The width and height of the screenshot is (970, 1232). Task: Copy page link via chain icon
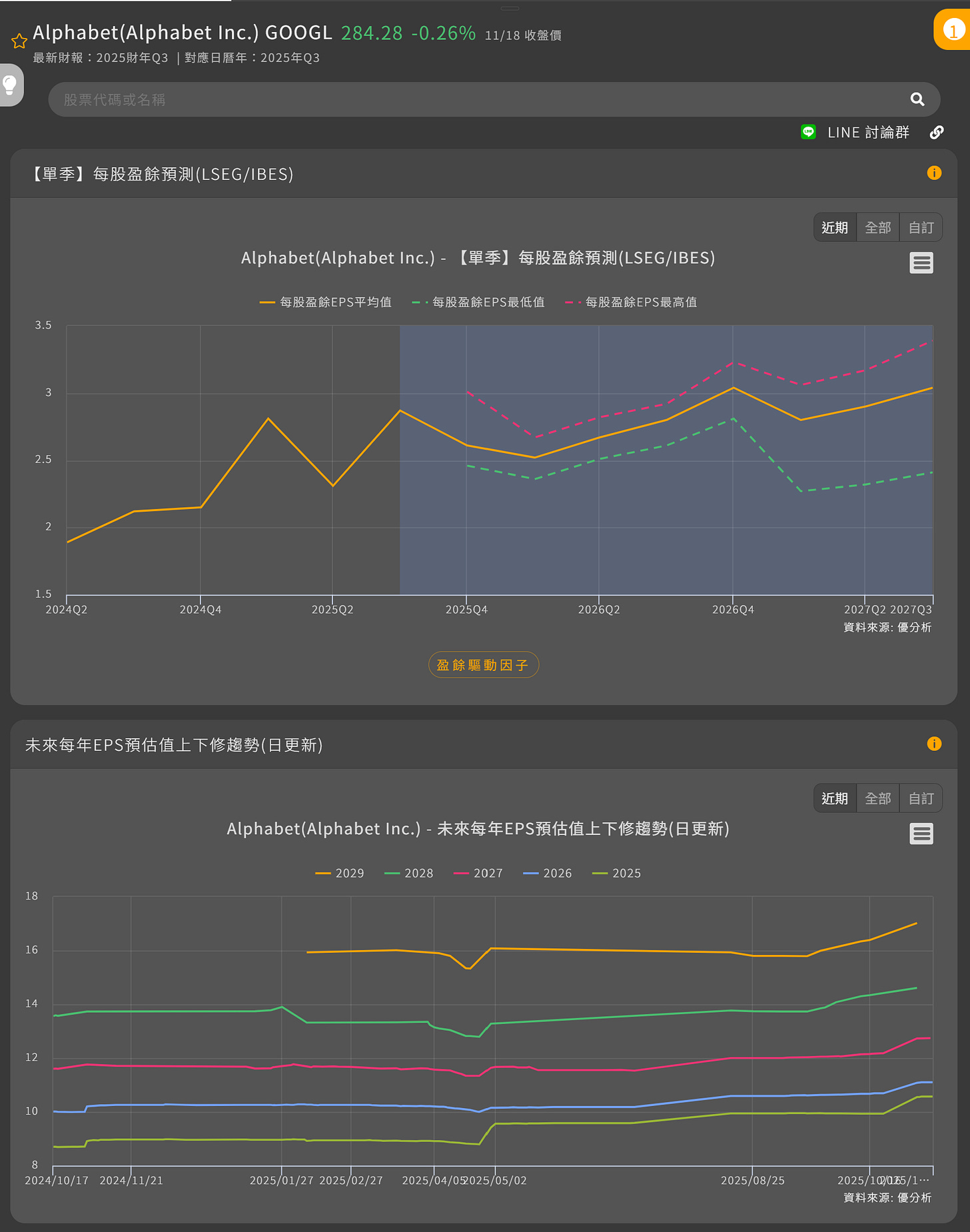(x=937, y=132)
